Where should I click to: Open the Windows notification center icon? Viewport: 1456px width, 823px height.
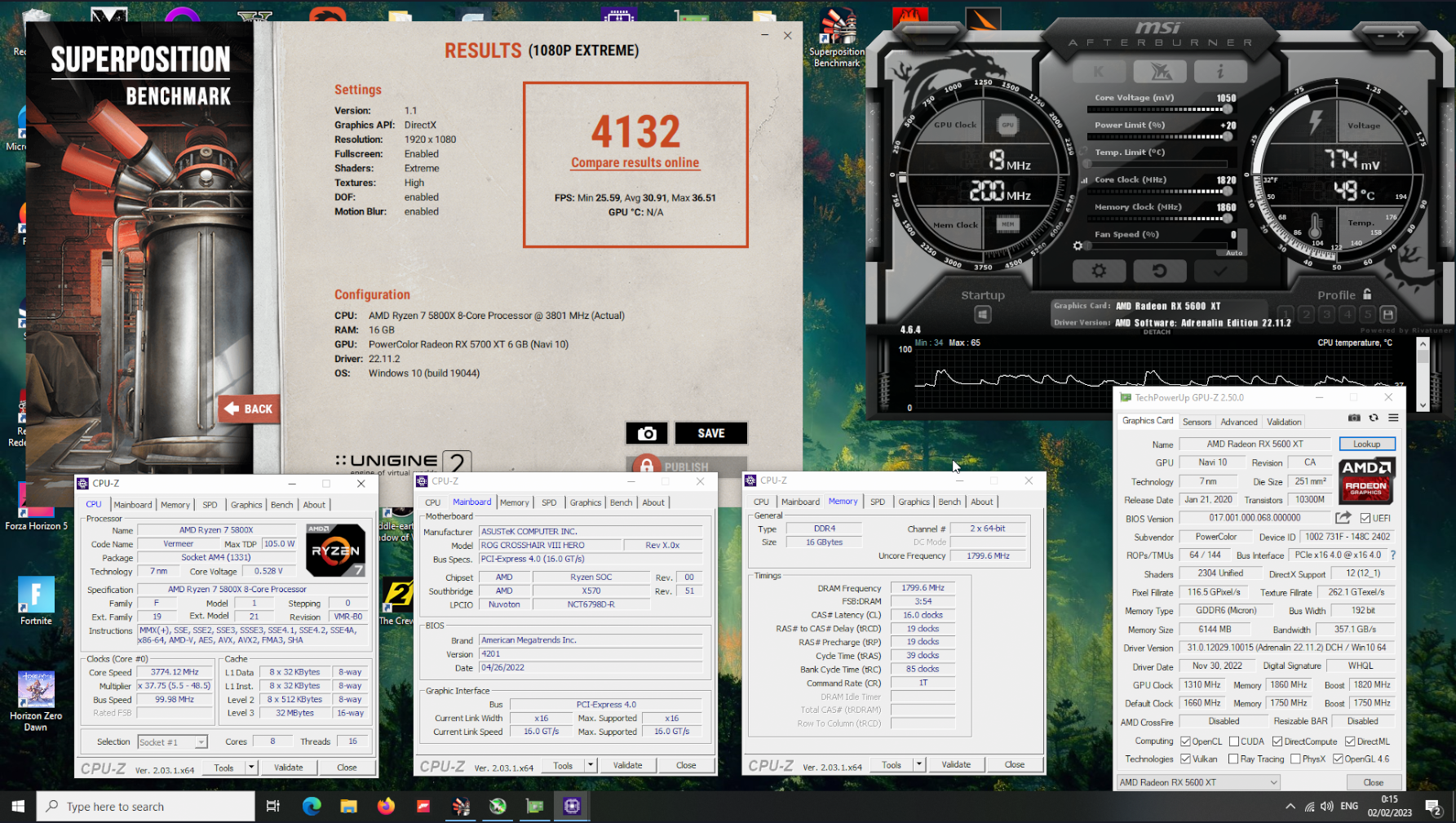[1433, 806]
